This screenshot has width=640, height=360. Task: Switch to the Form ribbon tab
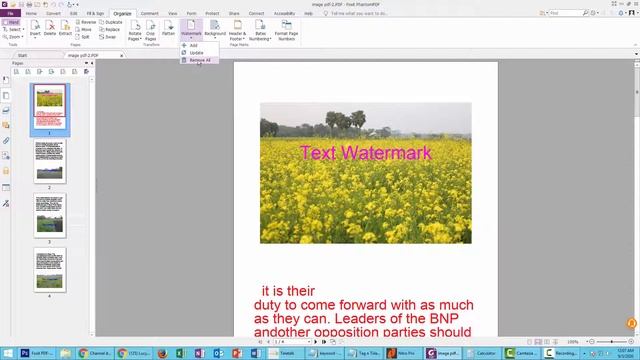[191, 13]
